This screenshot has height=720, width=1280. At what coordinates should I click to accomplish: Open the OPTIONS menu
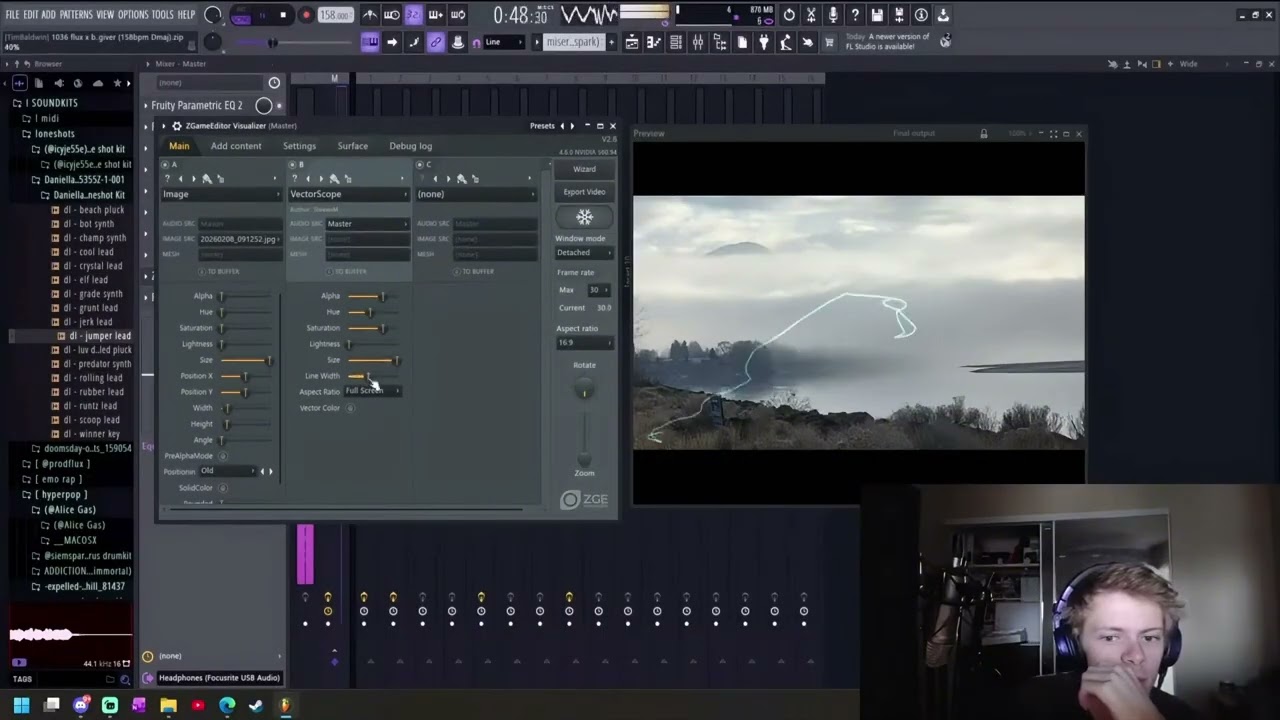pos(133,15)
